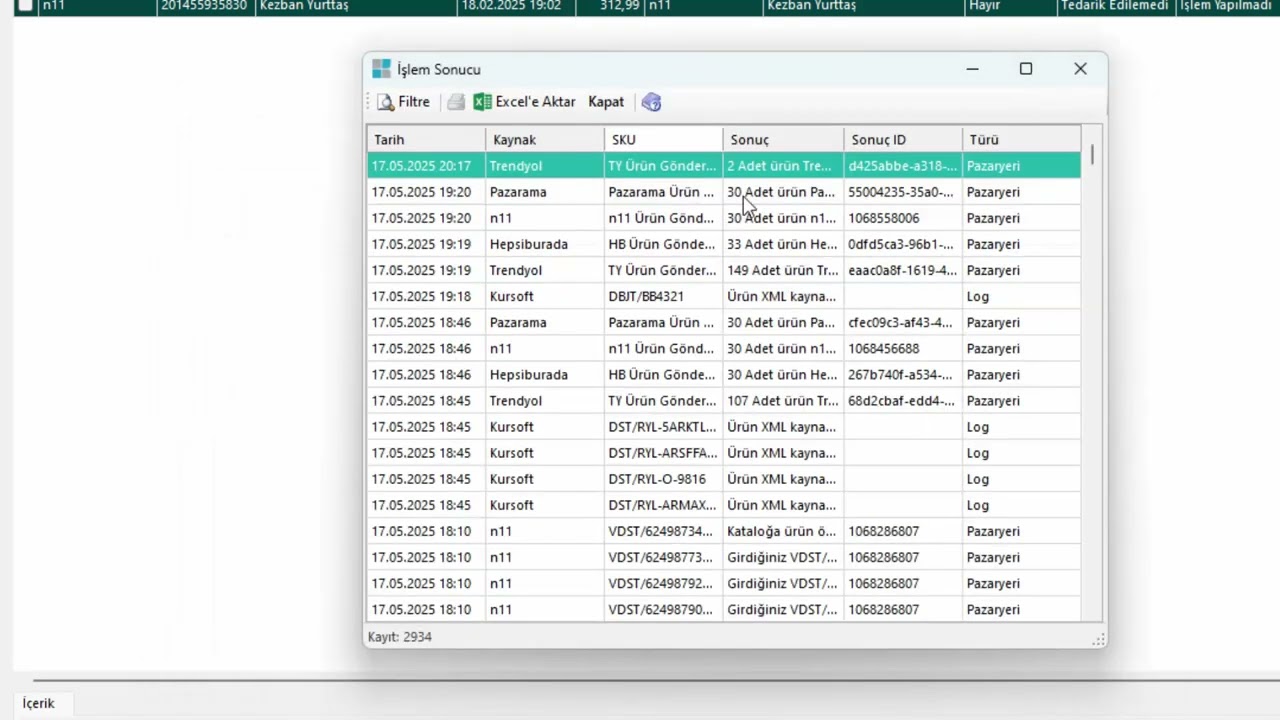Image resolution: width=1280 pixels, height=720 pixels.
Task: Click the Excel'e Aktar export button
Action: click(525, 102)
